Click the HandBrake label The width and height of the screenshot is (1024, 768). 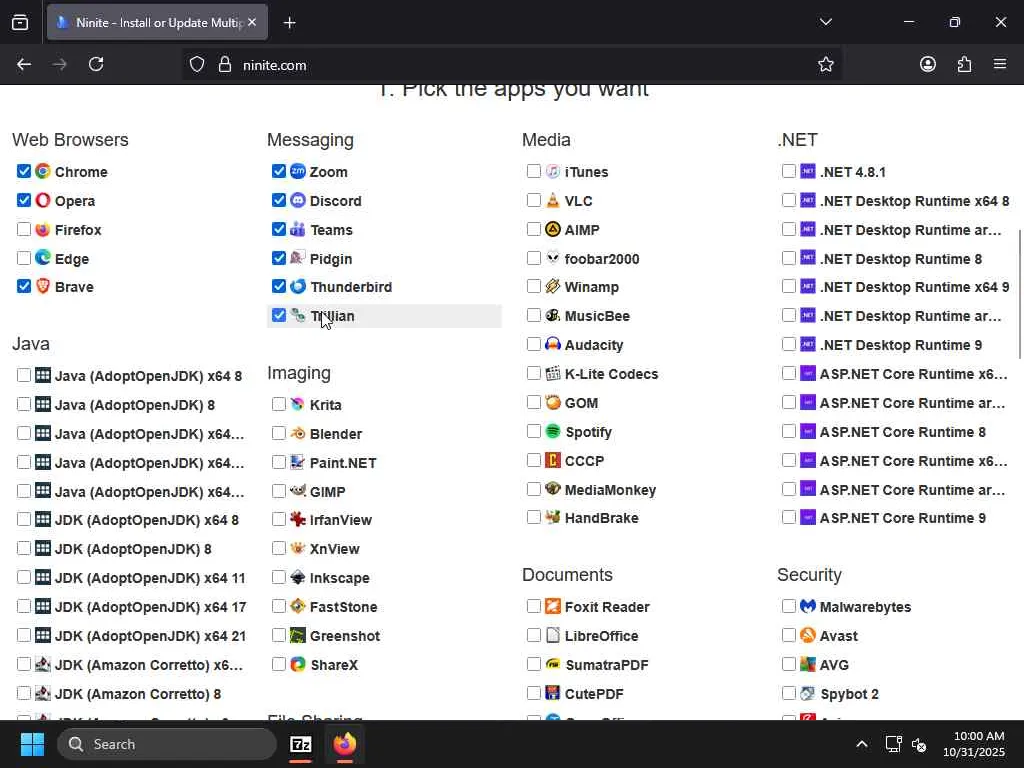point(601,519)
